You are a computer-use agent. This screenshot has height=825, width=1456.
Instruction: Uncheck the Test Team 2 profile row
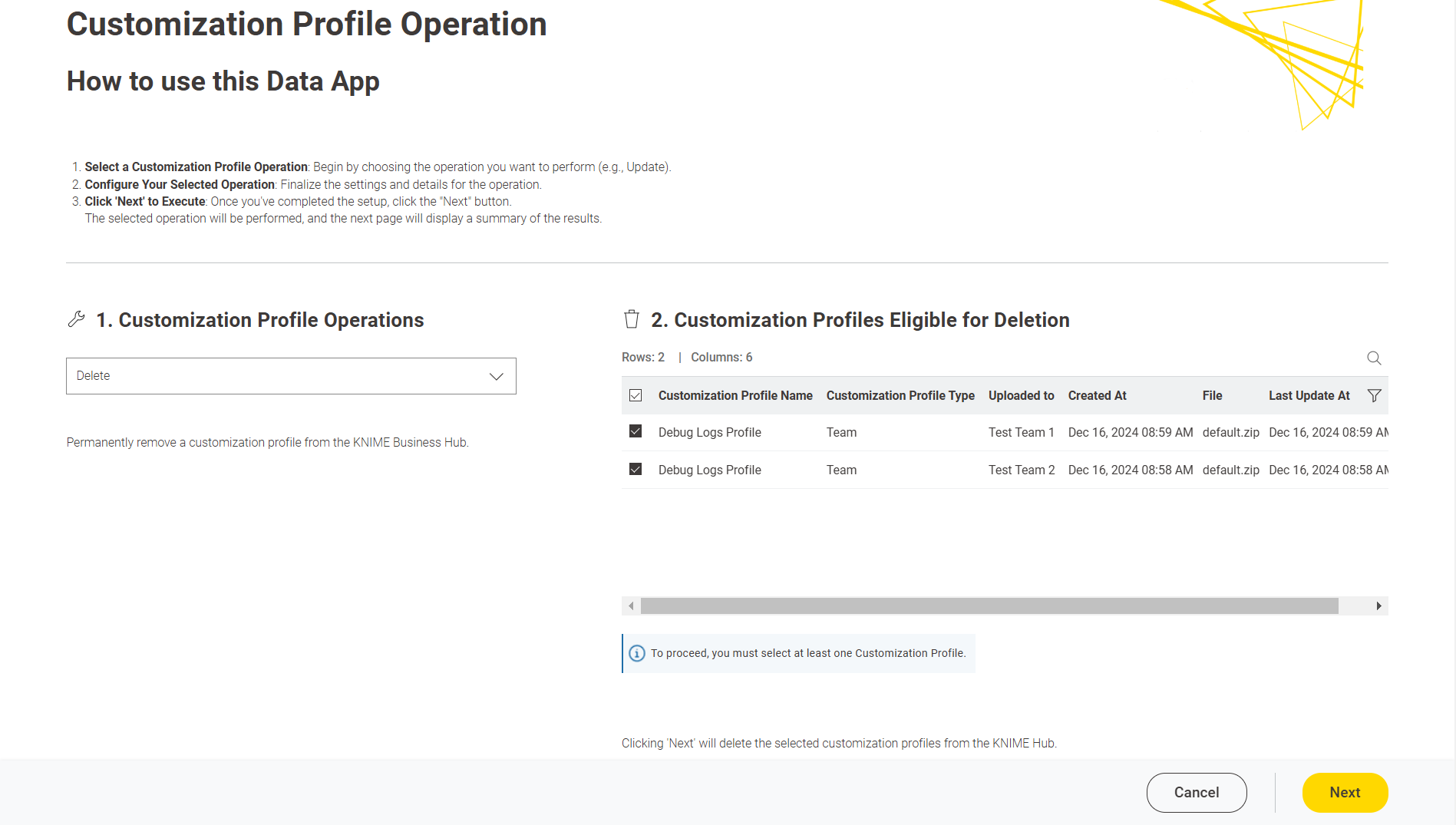click(636, 469)
